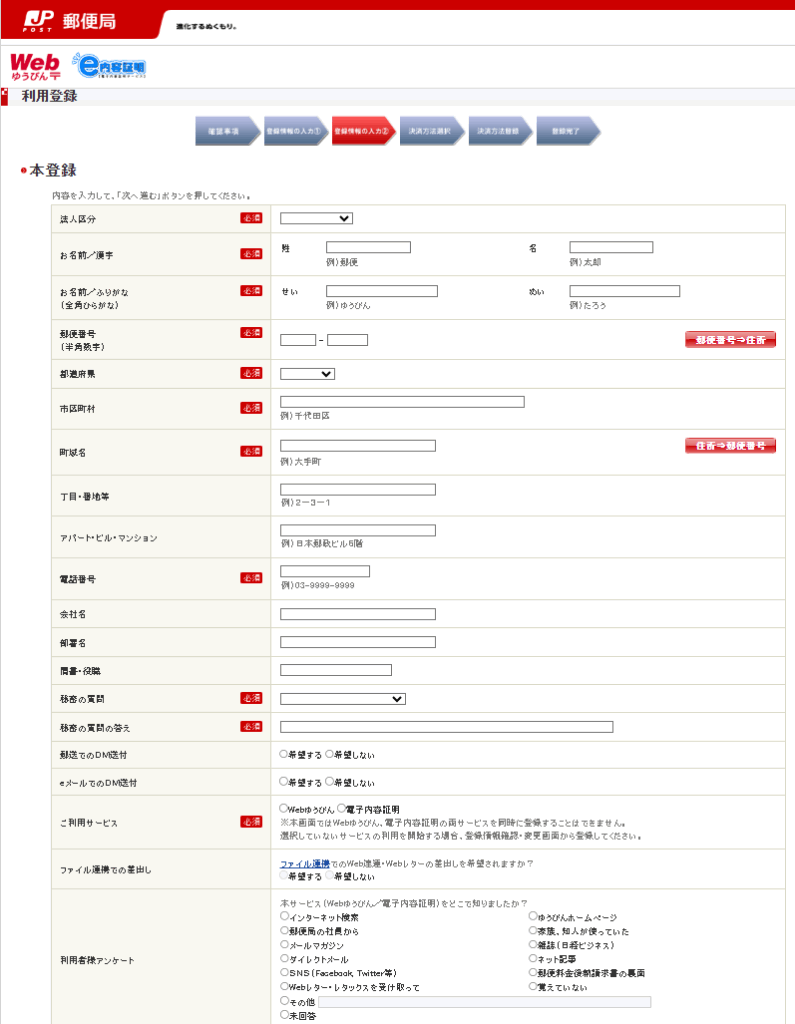795x1024 pixels.
Task: Select the ネット記事 survey option
Action: (533, 959)
